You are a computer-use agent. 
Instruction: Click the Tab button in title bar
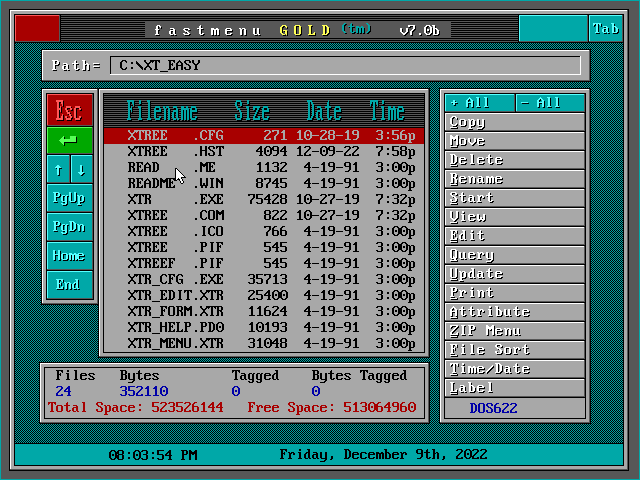pos(606,29)
